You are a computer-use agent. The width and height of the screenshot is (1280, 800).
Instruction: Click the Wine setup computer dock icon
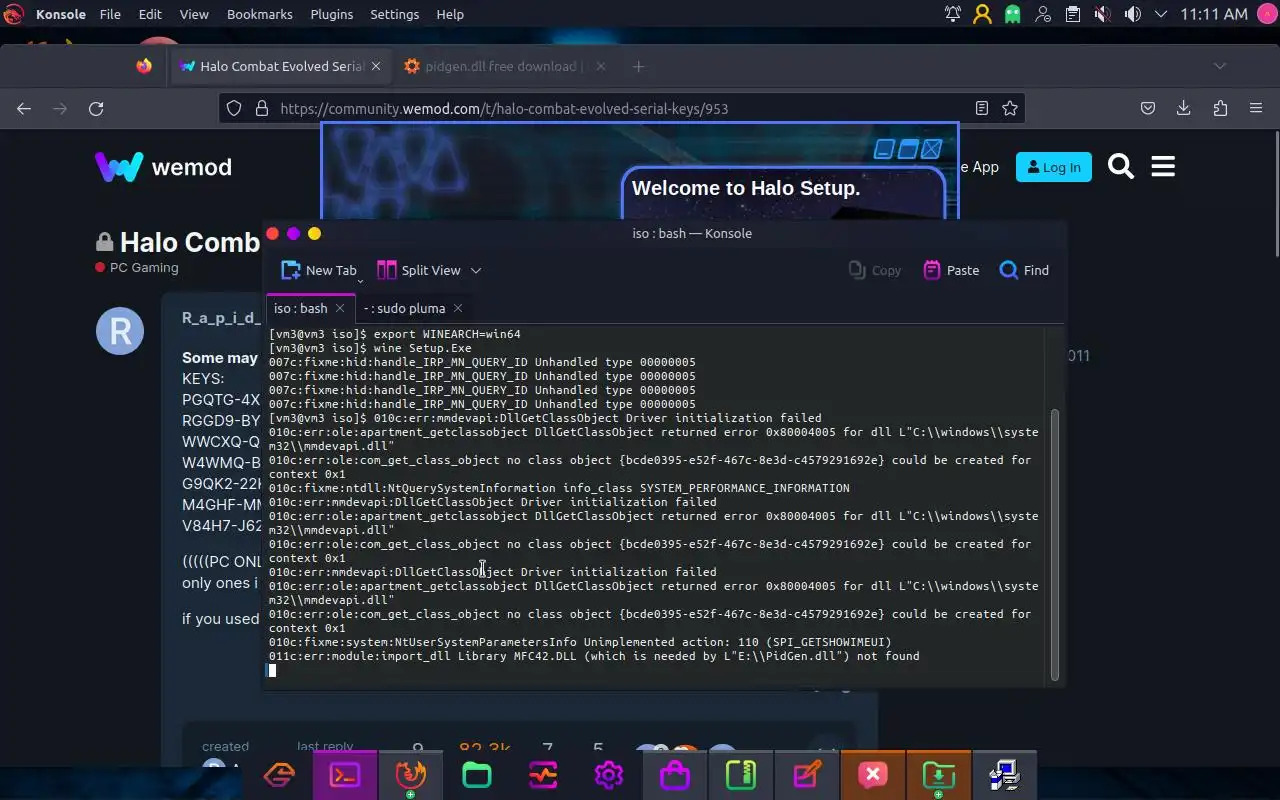(x=1003, y=775)
